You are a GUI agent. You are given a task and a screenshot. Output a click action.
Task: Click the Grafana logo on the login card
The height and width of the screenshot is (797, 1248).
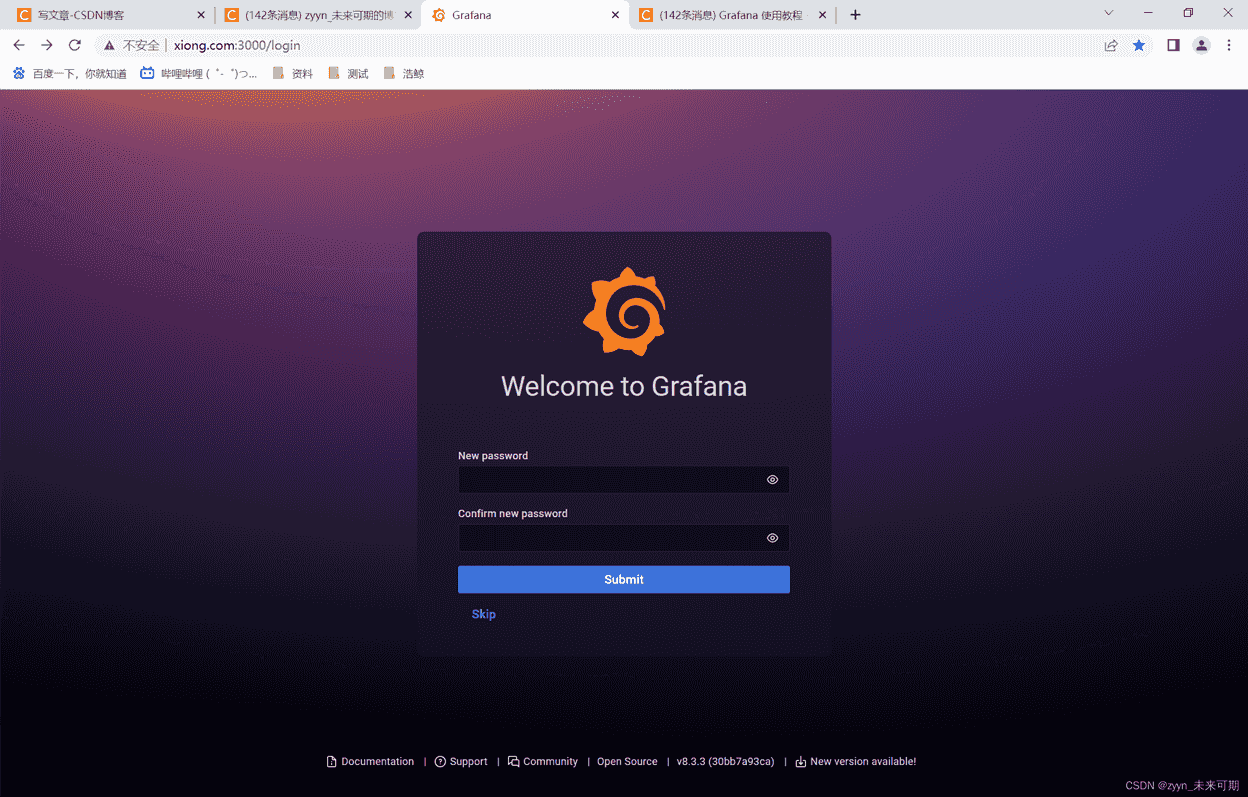(624, 311)
